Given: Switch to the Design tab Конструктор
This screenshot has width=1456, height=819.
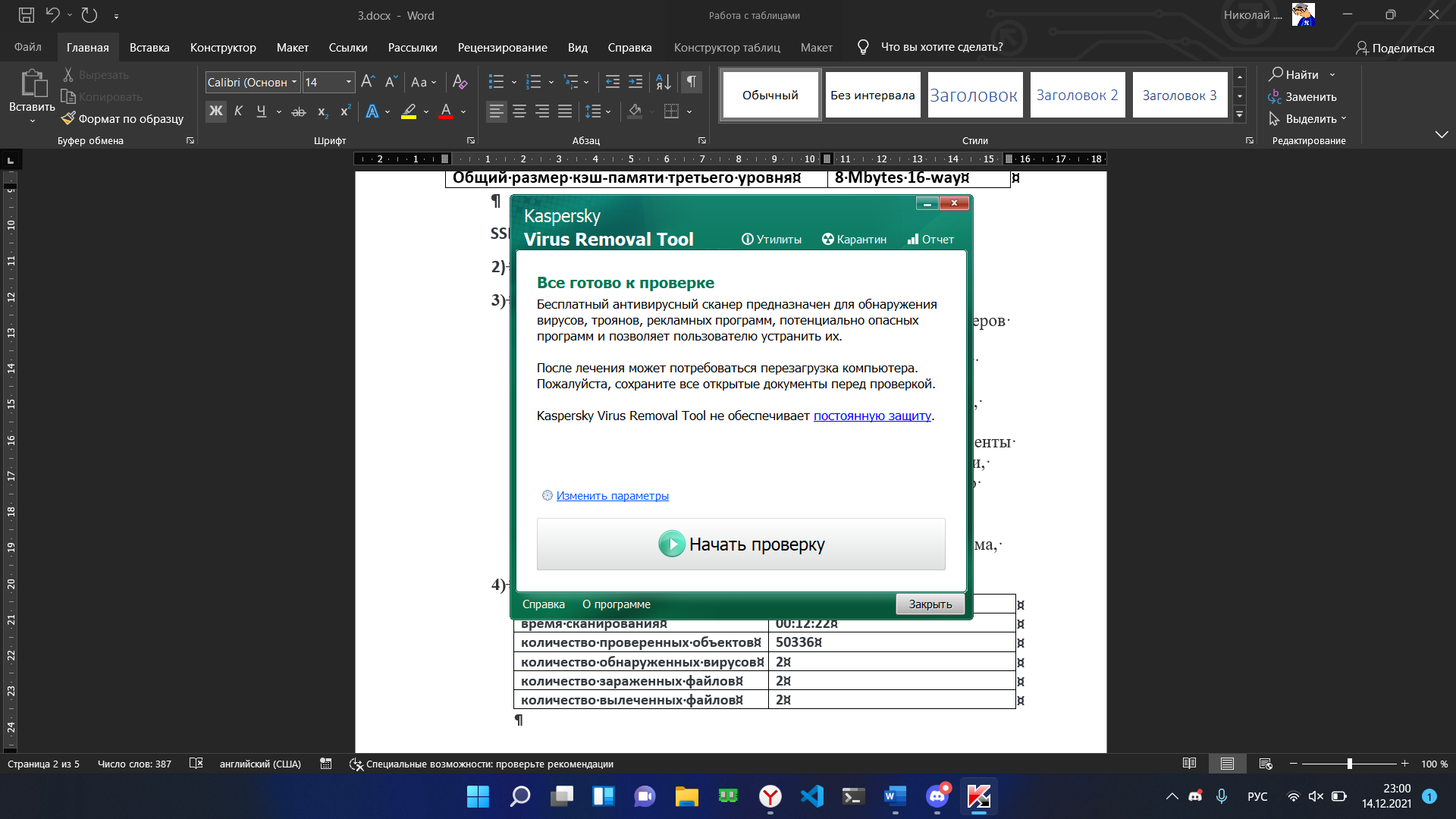Looking at the screenshot, I should (223, 47).
